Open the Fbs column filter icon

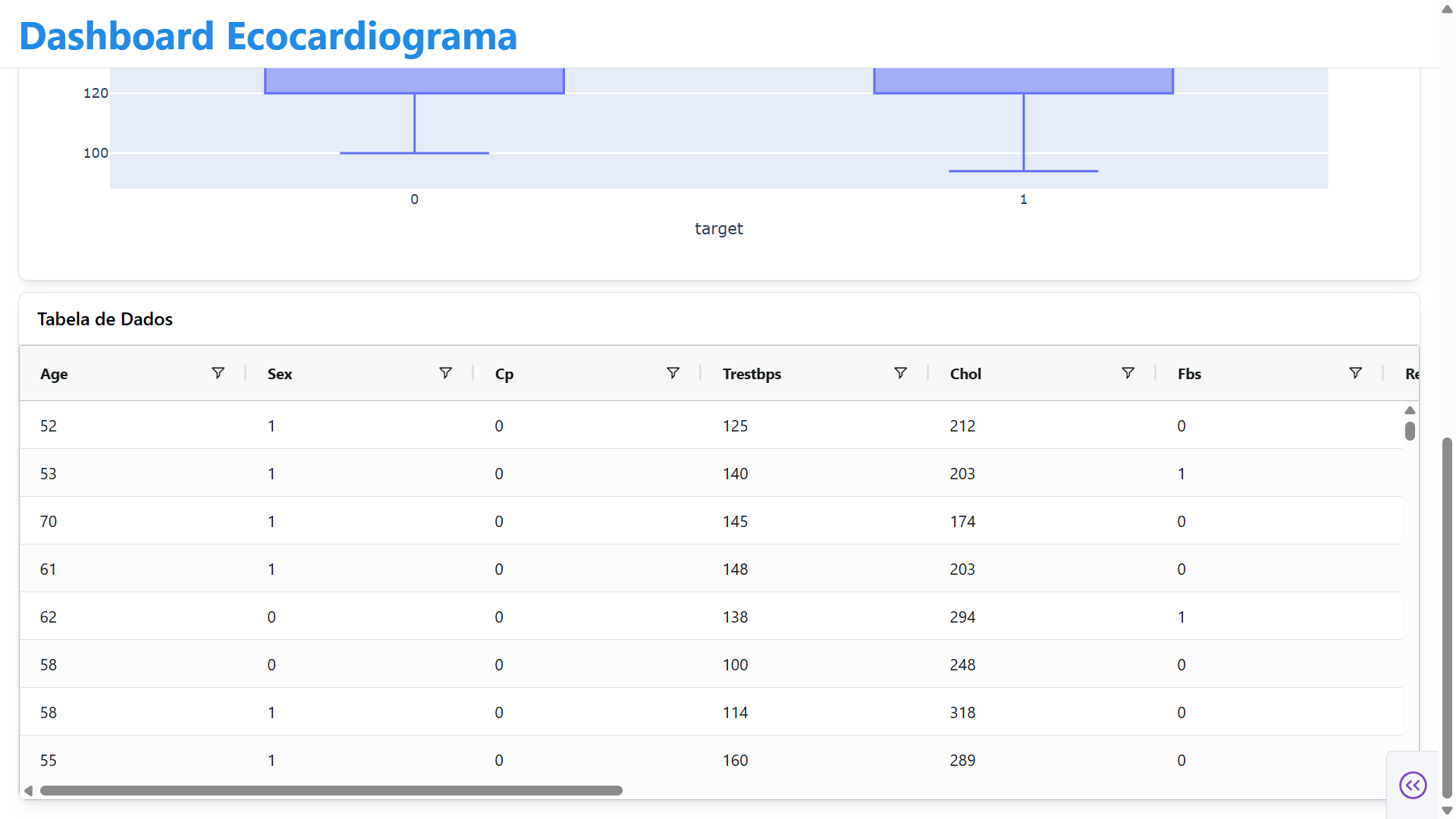1355,373
